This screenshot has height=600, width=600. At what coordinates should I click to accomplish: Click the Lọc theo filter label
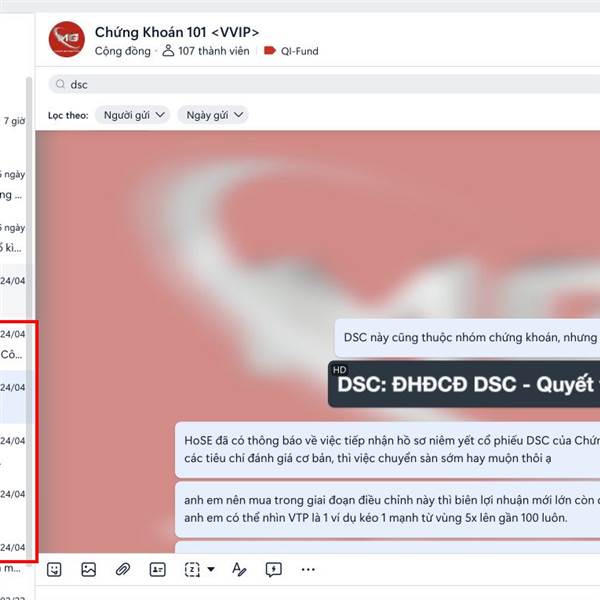[x=68, y=115]
